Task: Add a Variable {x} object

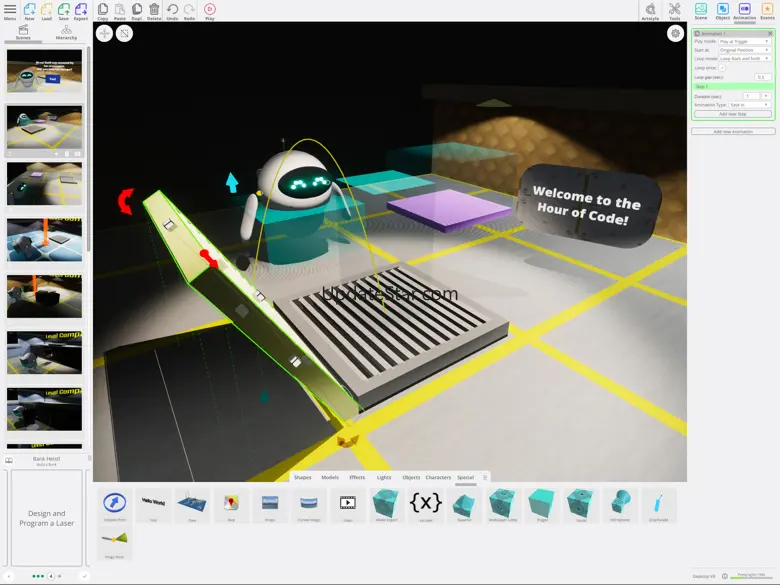Action: [426, 505]
